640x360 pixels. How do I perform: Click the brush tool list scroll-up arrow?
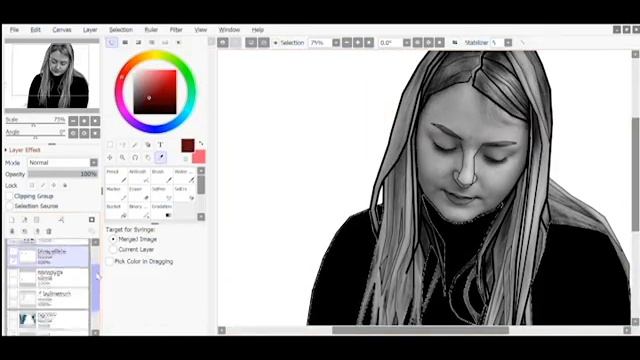pyautogui.click(x=201, y=171)
